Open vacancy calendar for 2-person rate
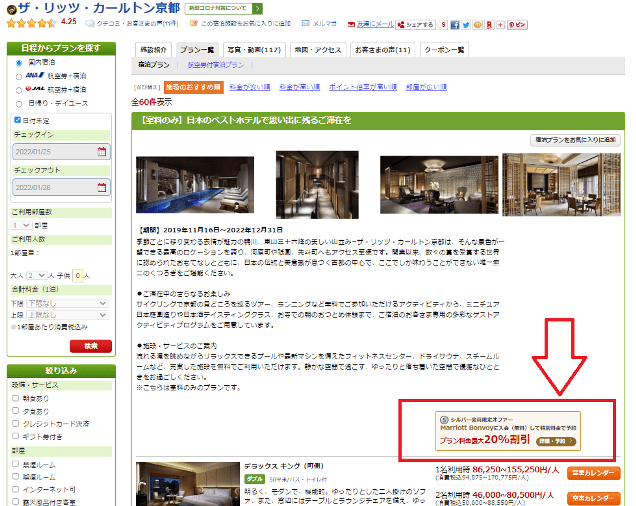This screenshot has width=636, height=506. [x=593, y=498]
